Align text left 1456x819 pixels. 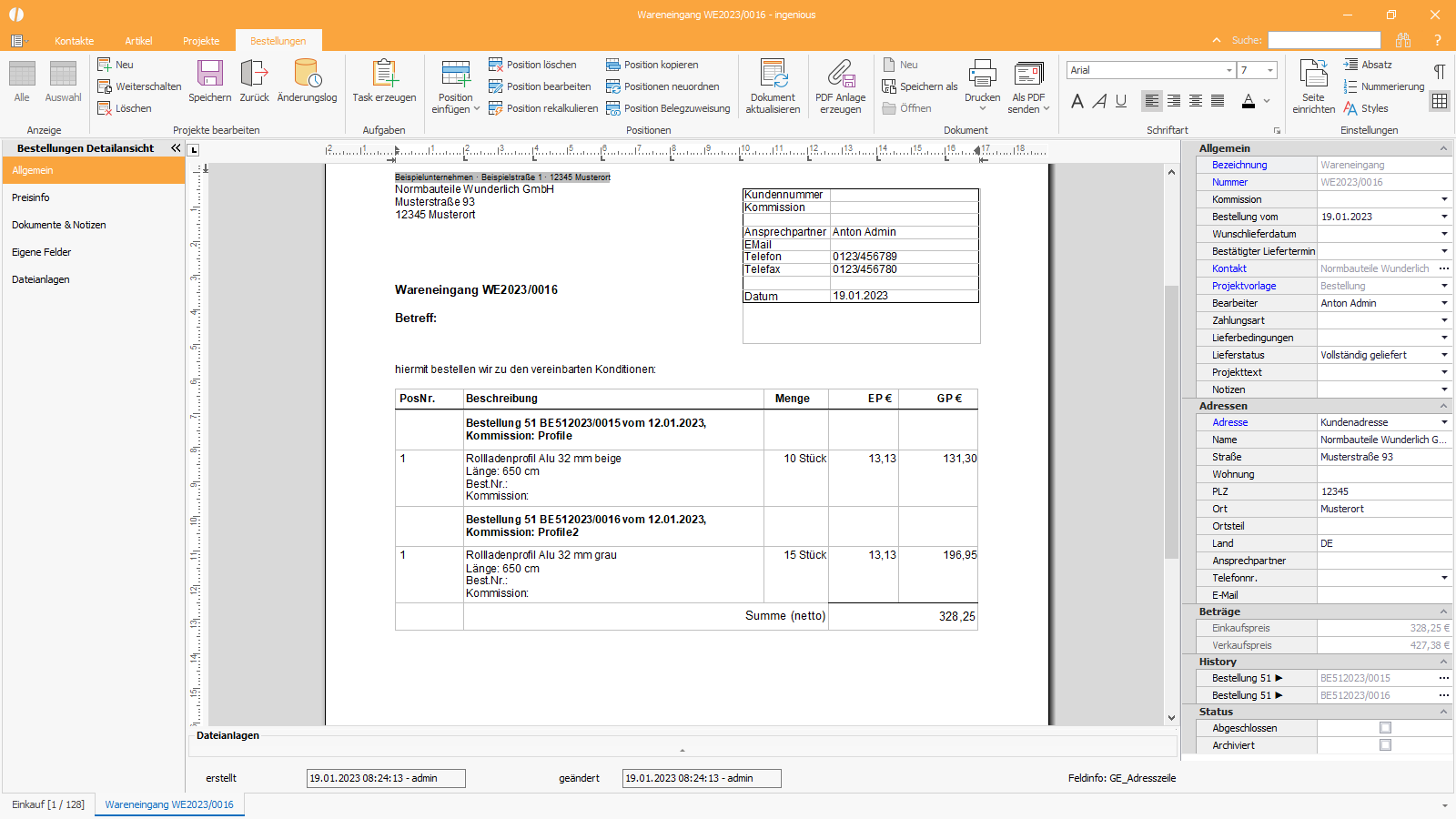coord(1152,101)
